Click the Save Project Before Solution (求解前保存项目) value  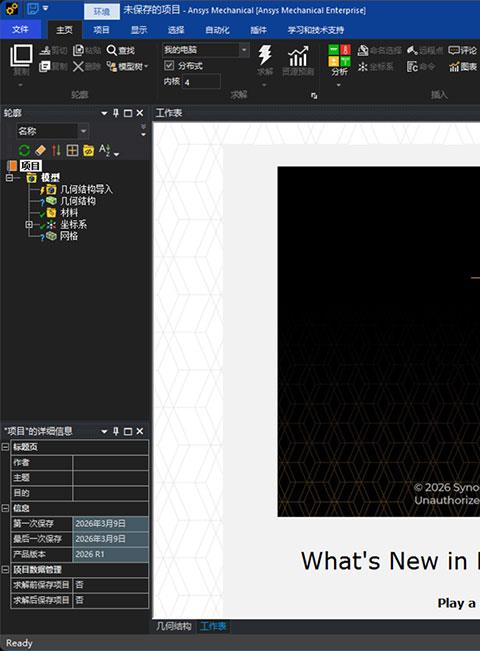[110, 585]
